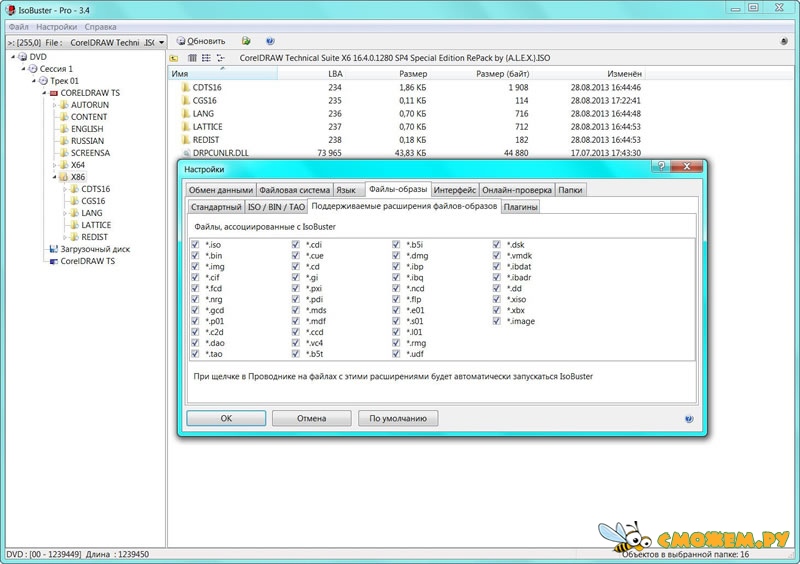Toggle the *.dmg extension checkbox
Viewport: 800px width, 564px height.
point(396,255)
